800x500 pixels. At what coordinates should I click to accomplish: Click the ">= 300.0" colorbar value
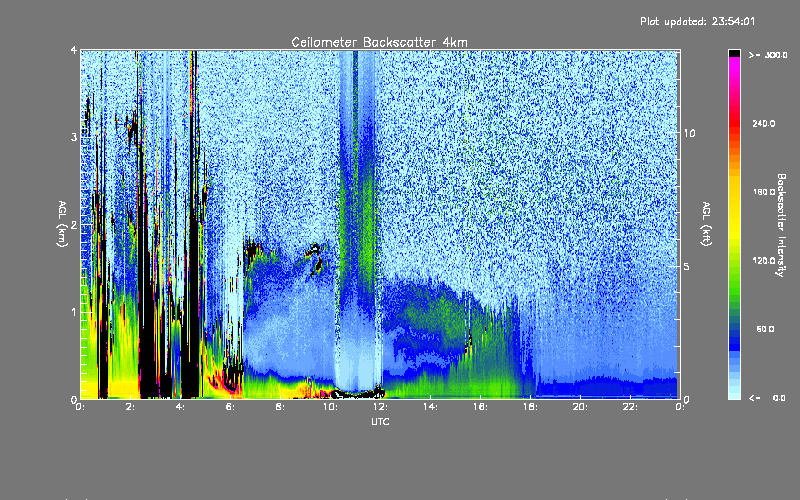click(768, 55)
